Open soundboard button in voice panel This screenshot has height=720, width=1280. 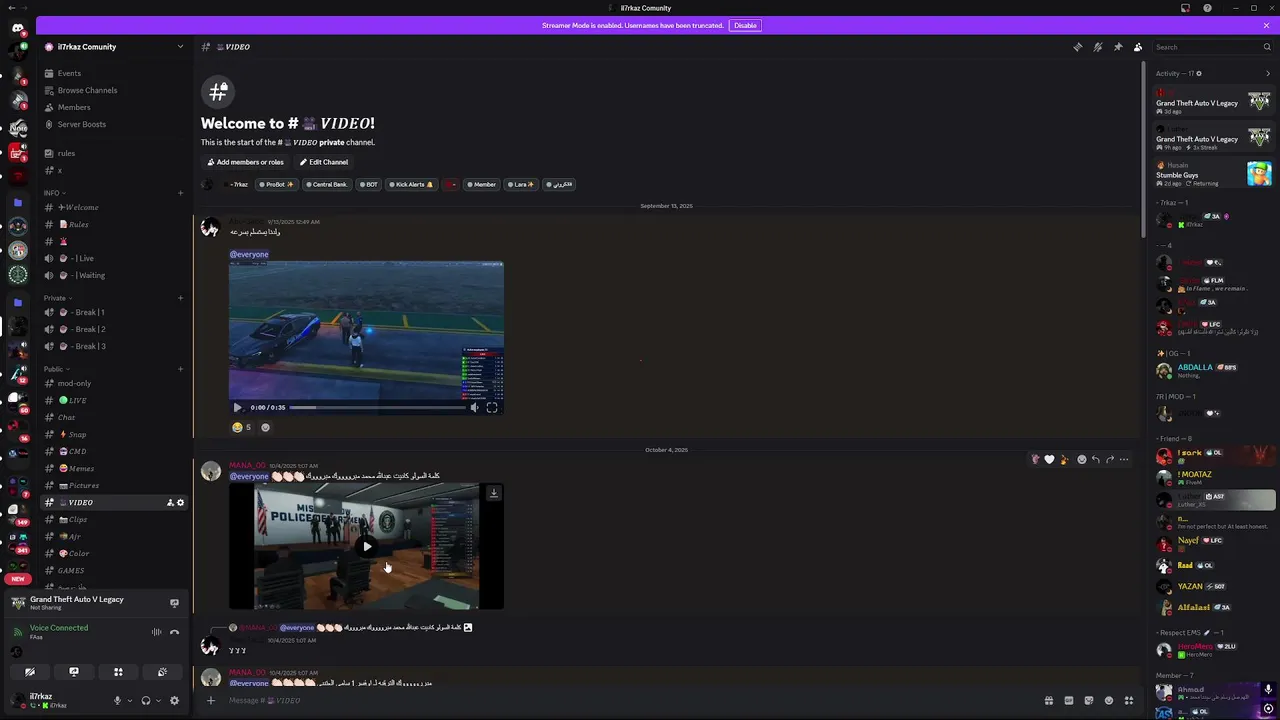[162, 672]
